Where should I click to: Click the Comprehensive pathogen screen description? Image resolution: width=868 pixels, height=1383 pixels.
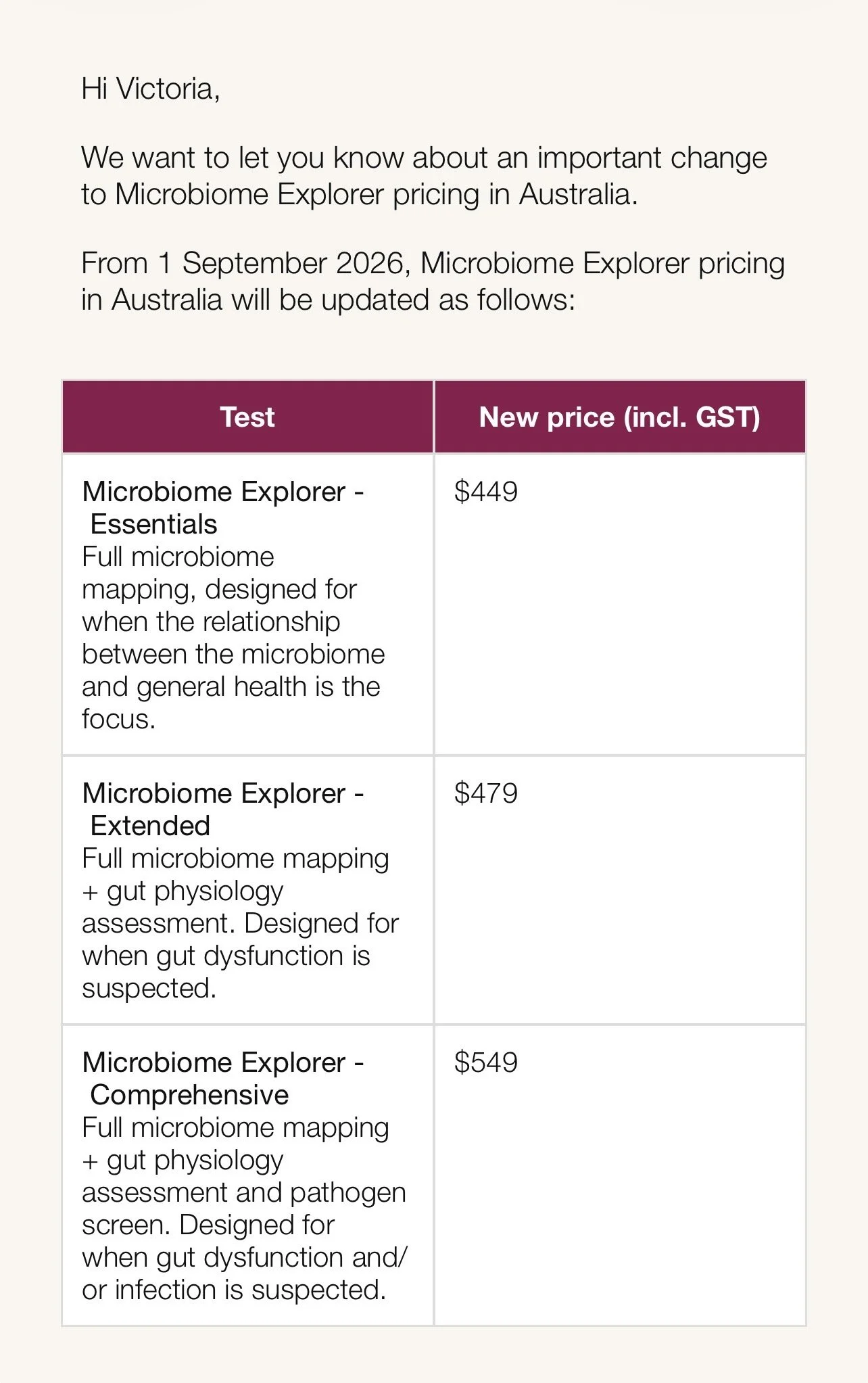click(x=244, y=1209)
